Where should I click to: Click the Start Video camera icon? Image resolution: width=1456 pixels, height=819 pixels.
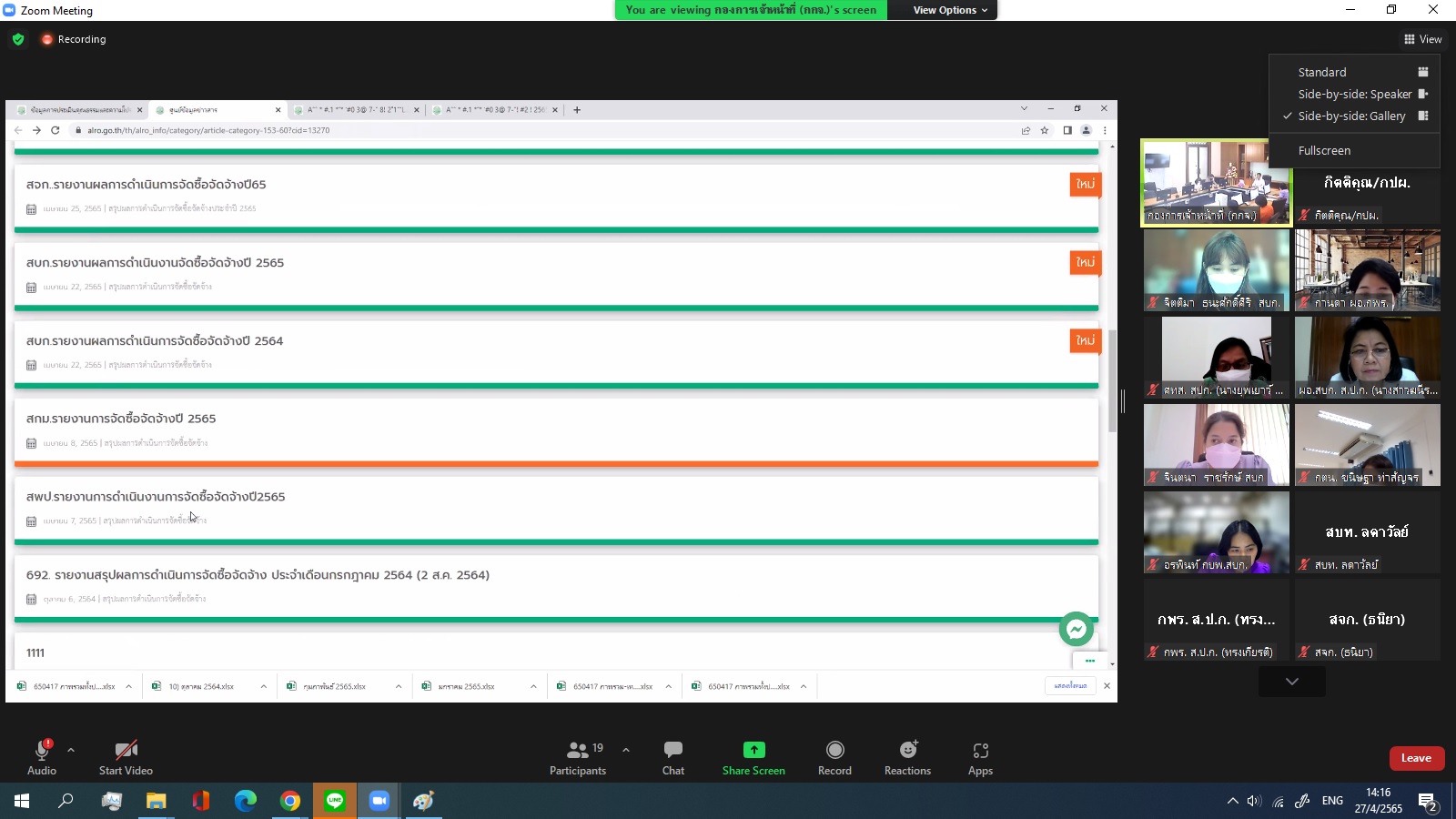pyautogui.click(x=126, y=750)
